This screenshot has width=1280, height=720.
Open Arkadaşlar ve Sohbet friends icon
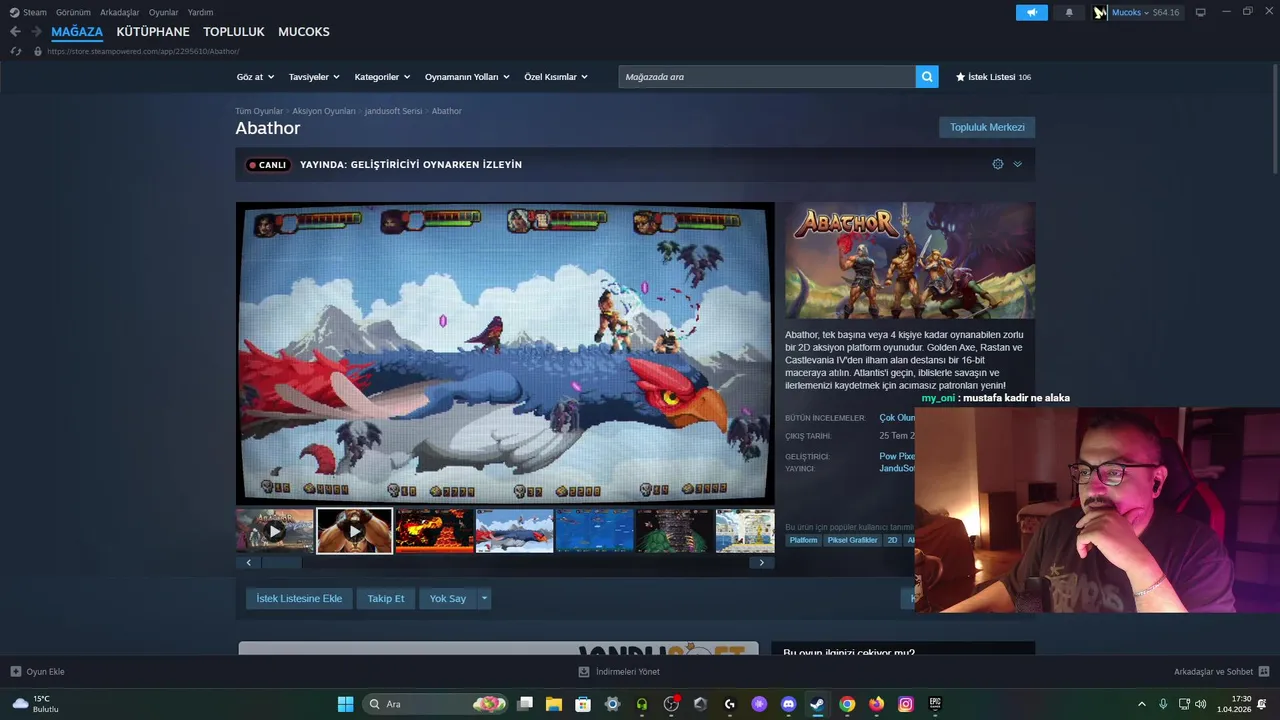click(x=1264, y=671)
